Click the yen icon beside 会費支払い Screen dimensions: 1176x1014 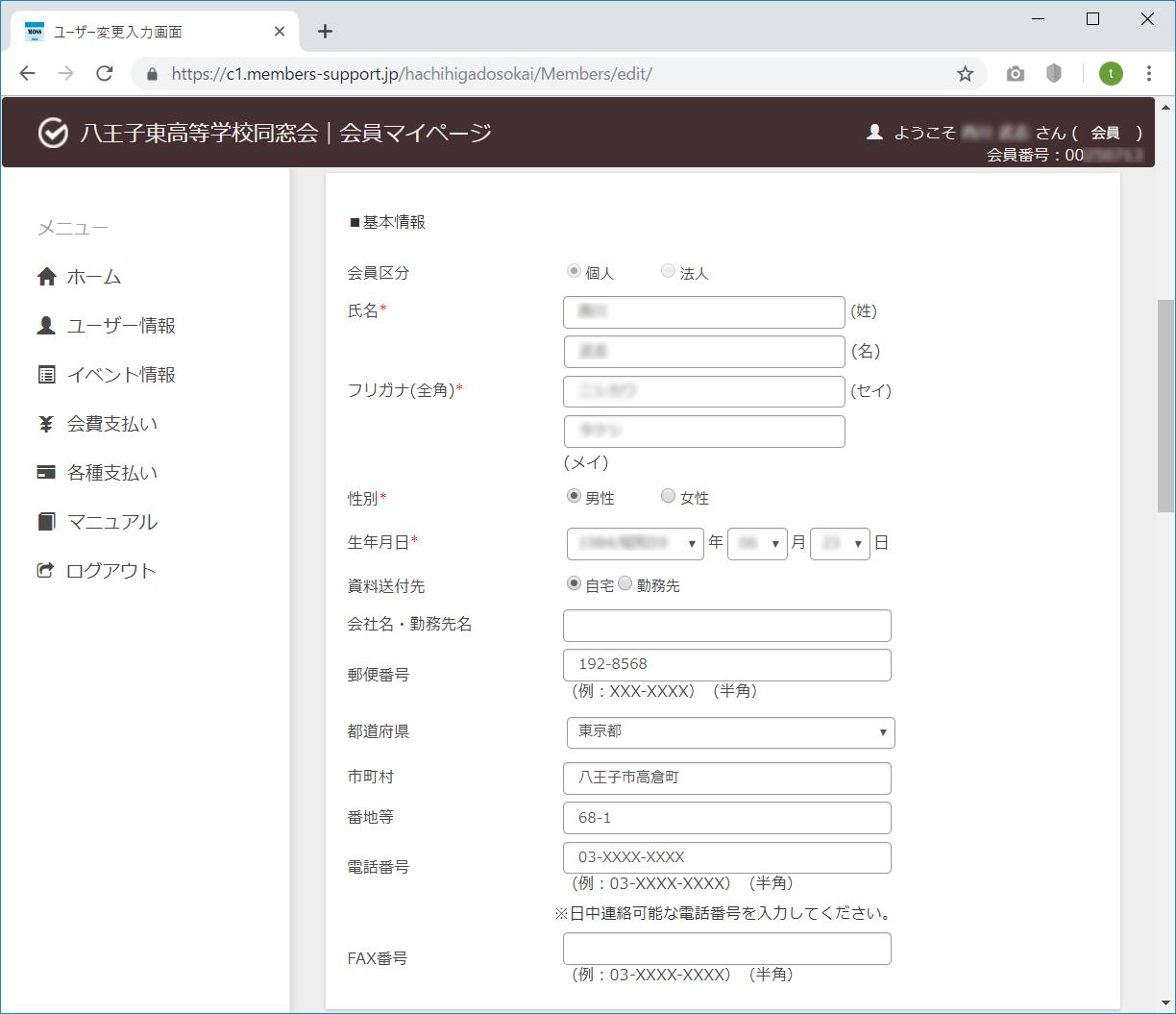[46, 424]
